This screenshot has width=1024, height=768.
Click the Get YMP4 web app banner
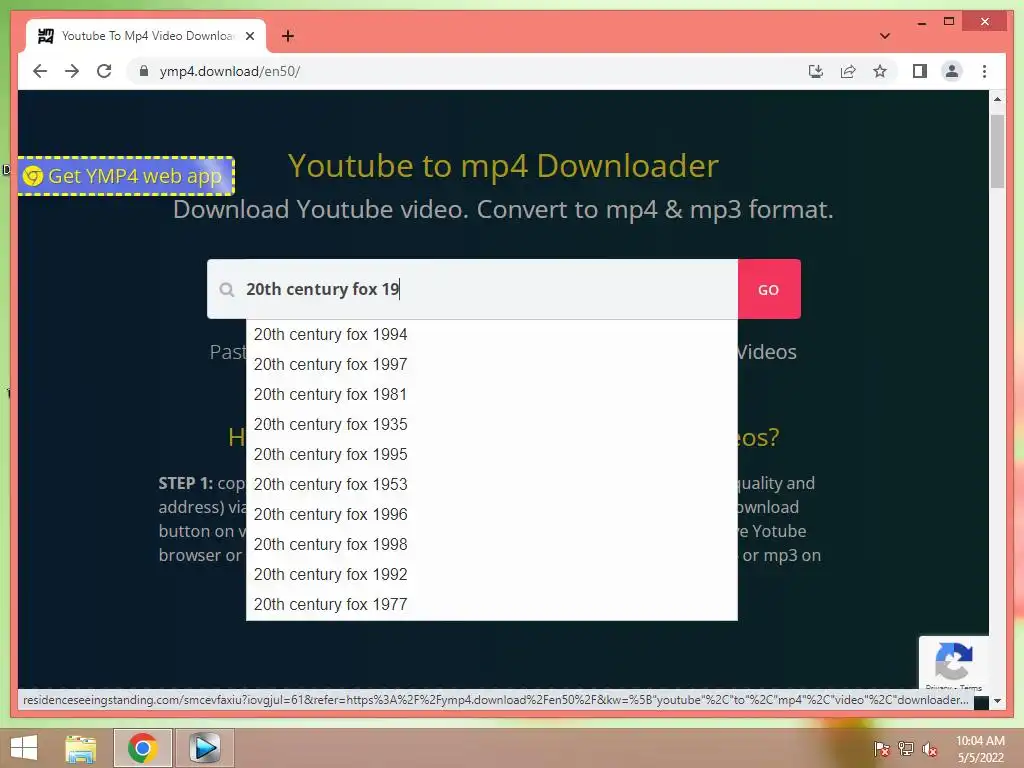click(x=125, y=176)
